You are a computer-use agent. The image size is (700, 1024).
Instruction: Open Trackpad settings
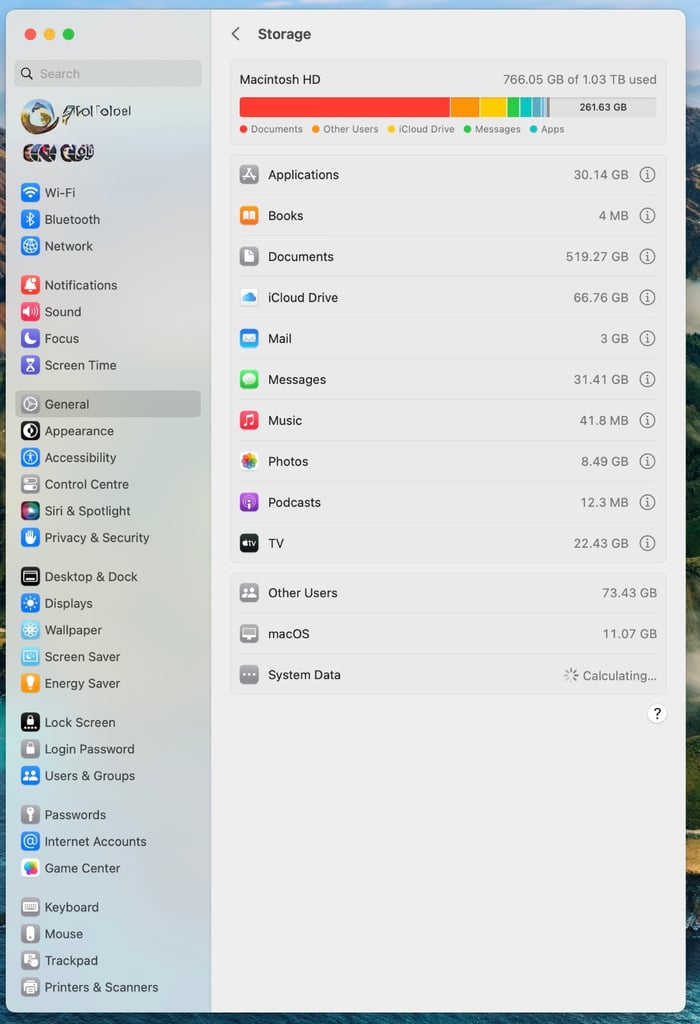tap(108, 961)
